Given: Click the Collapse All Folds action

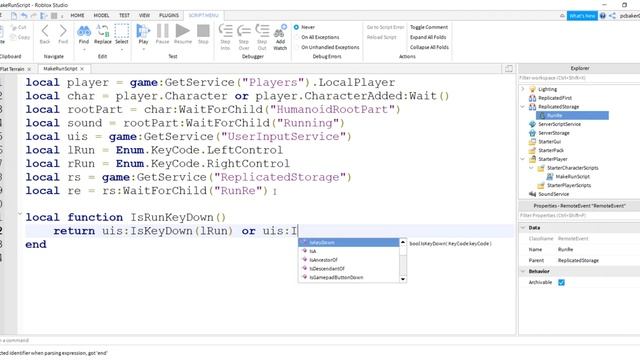Looking at the screenshot, I should [x=429, y=47].
